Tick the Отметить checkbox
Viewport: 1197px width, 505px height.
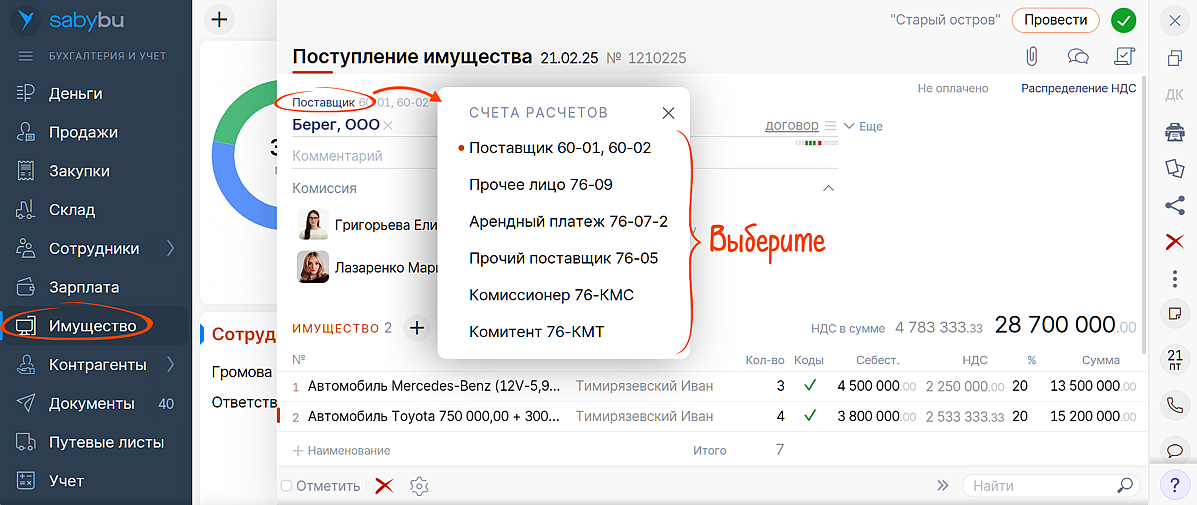(x=287, y=486)
